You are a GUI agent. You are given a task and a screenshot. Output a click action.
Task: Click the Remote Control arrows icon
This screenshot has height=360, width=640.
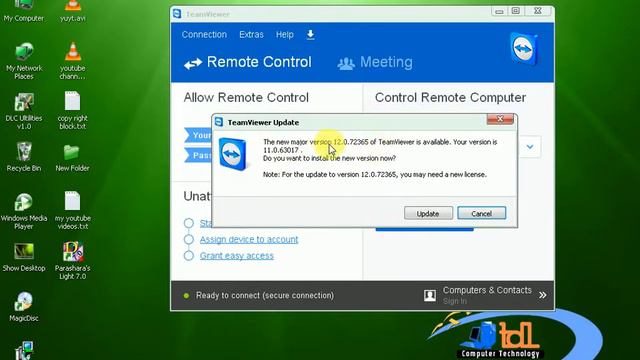193,63
